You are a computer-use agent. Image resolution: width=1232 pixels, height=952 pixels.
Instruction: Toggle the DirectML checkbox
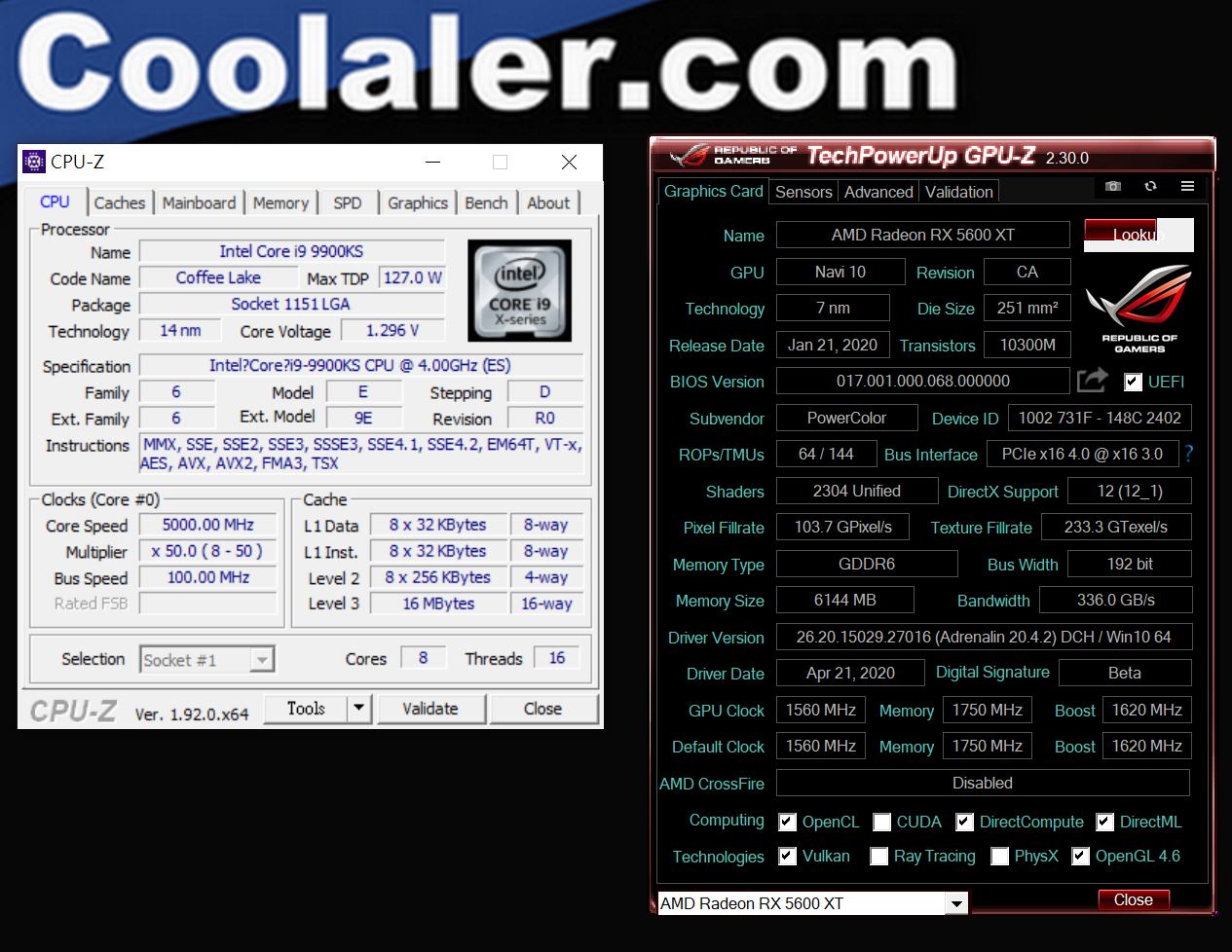[x=1104, y=823]
